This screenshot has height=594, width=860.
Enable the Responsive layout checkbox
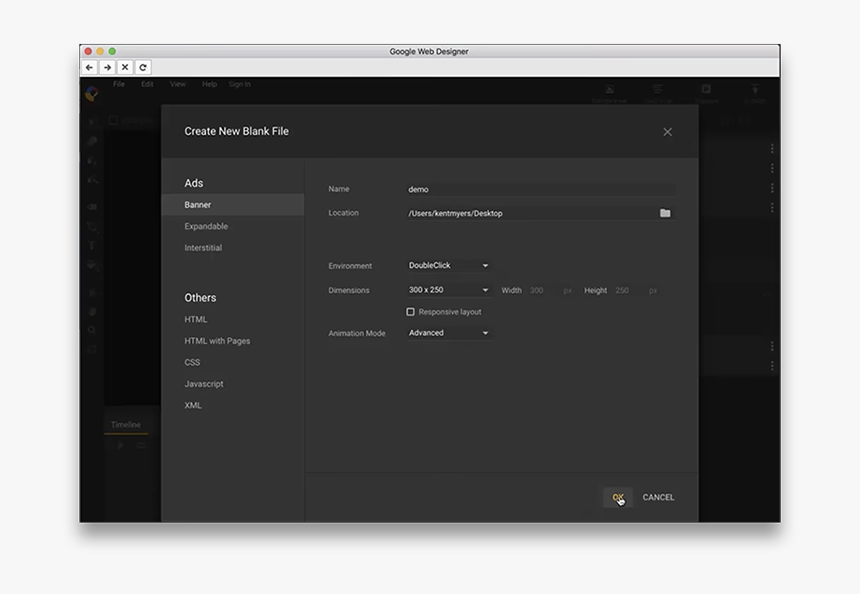(410, 312)
